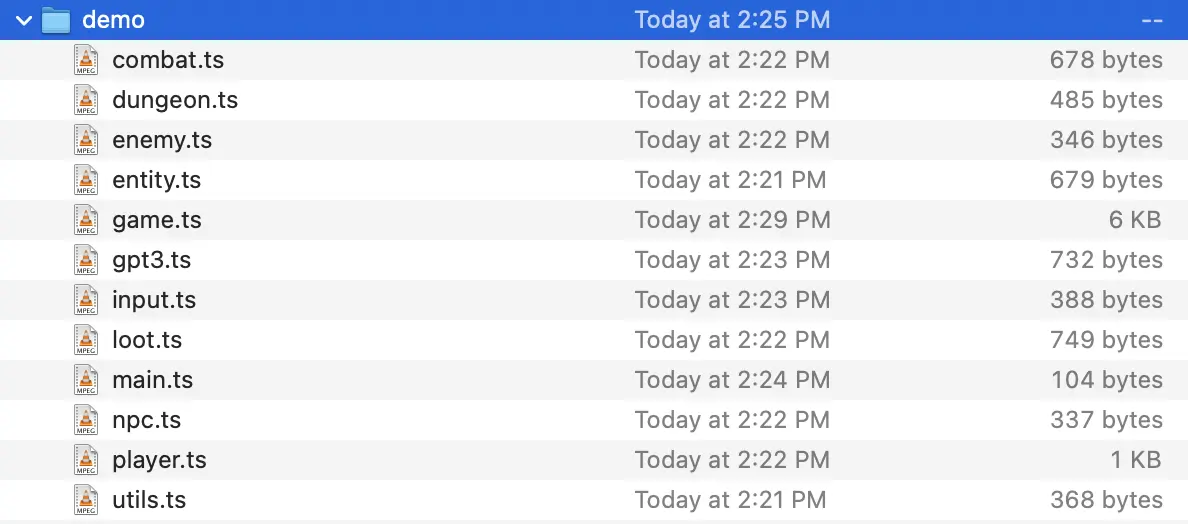Click the 678 bytes size value
The height and width of the screenshot is (524, 1188).
click(x=1106, y=60)
